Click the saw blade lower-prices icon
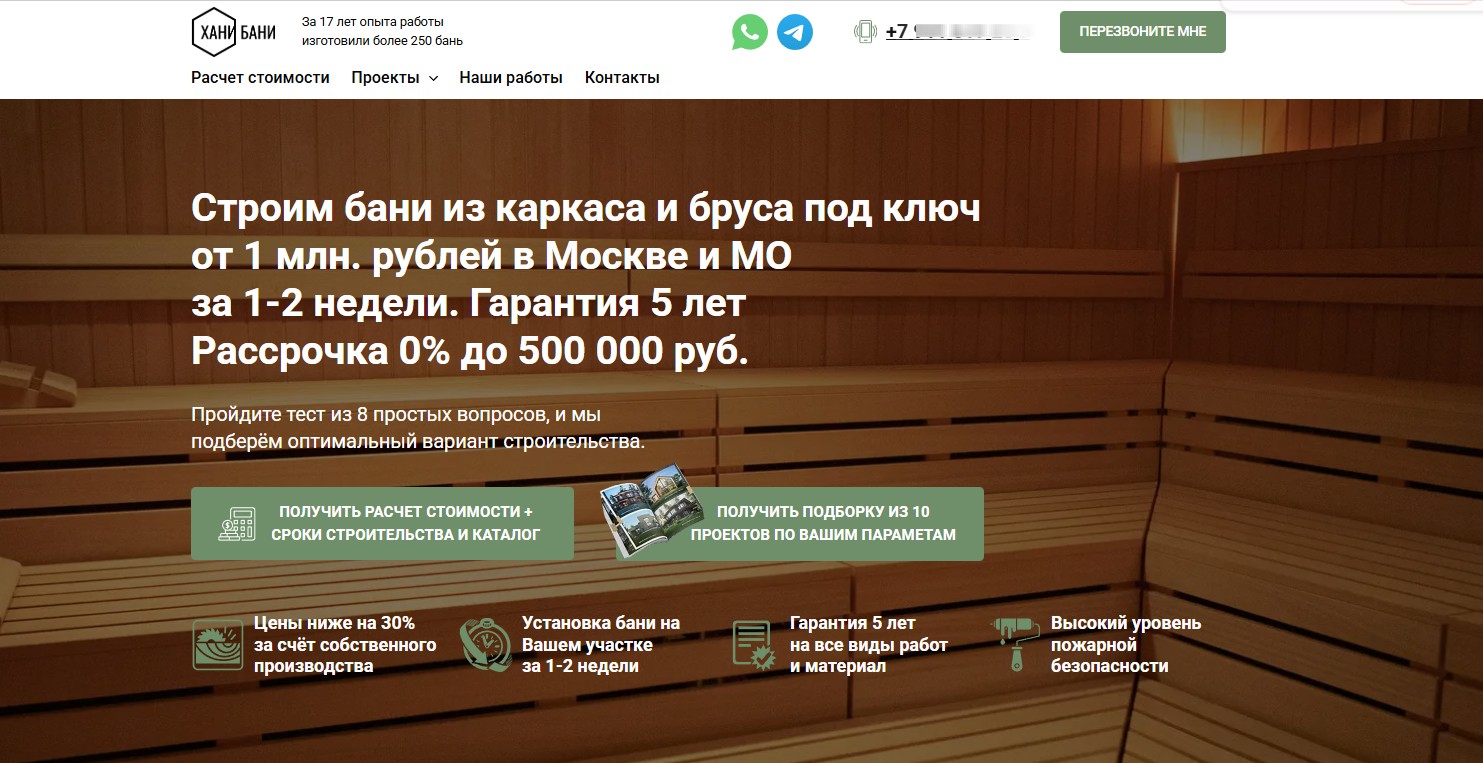 click(217, 644)
